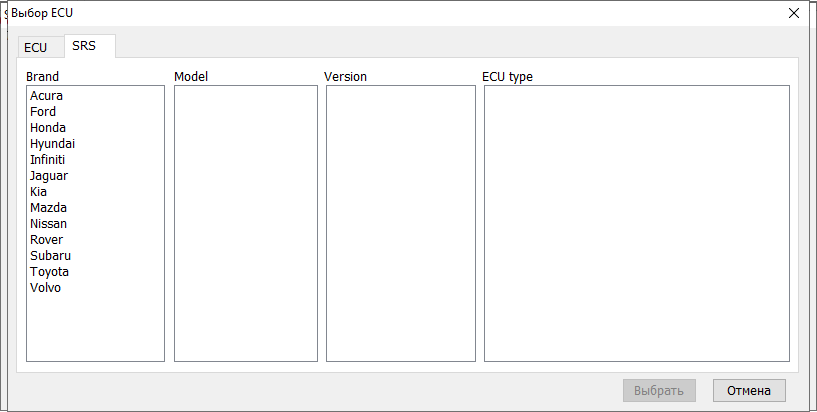Choose Ford from the Brand list
Viewport: 817px width, 412px height.
point(43,112)
